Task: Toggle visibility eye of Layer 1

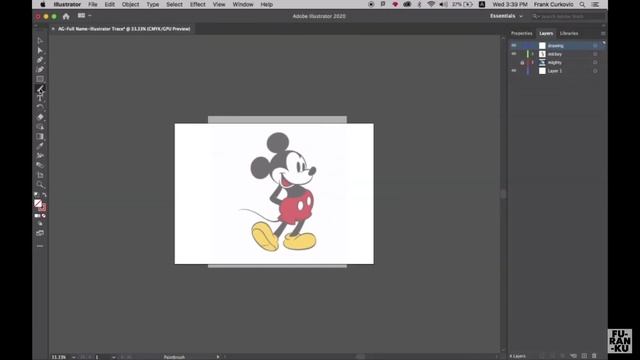Action: point(513,71)
